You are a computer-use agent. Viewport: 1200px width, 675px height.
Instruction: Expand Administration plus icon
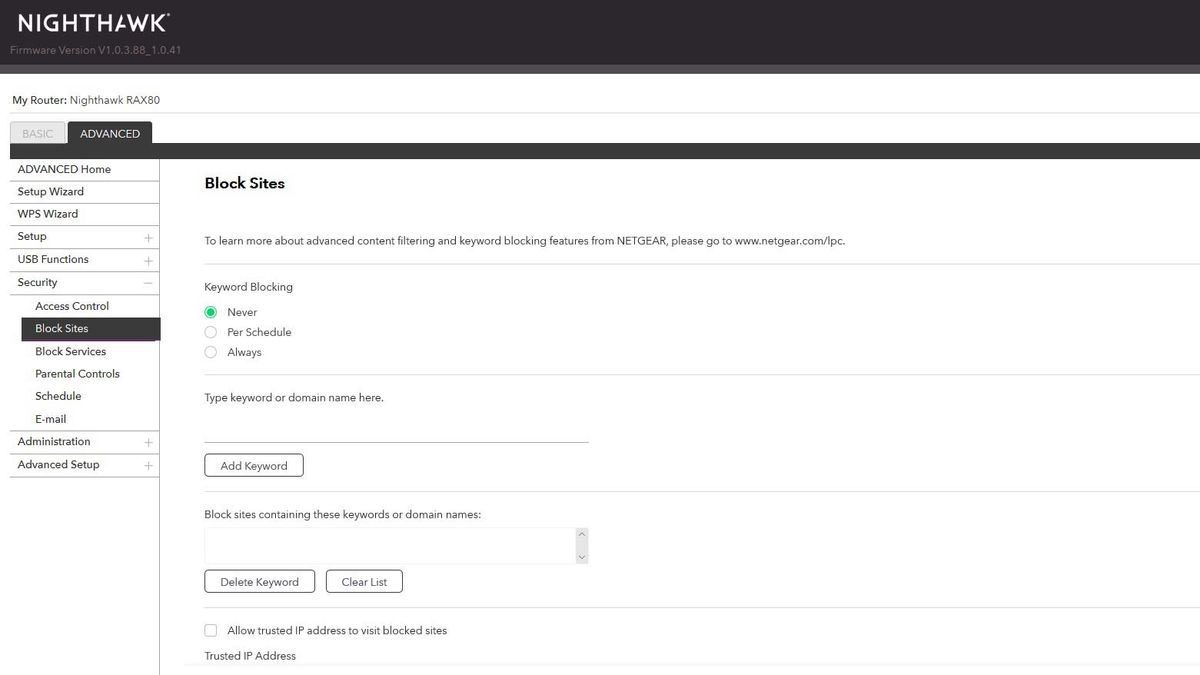click(x=148, y=442)
